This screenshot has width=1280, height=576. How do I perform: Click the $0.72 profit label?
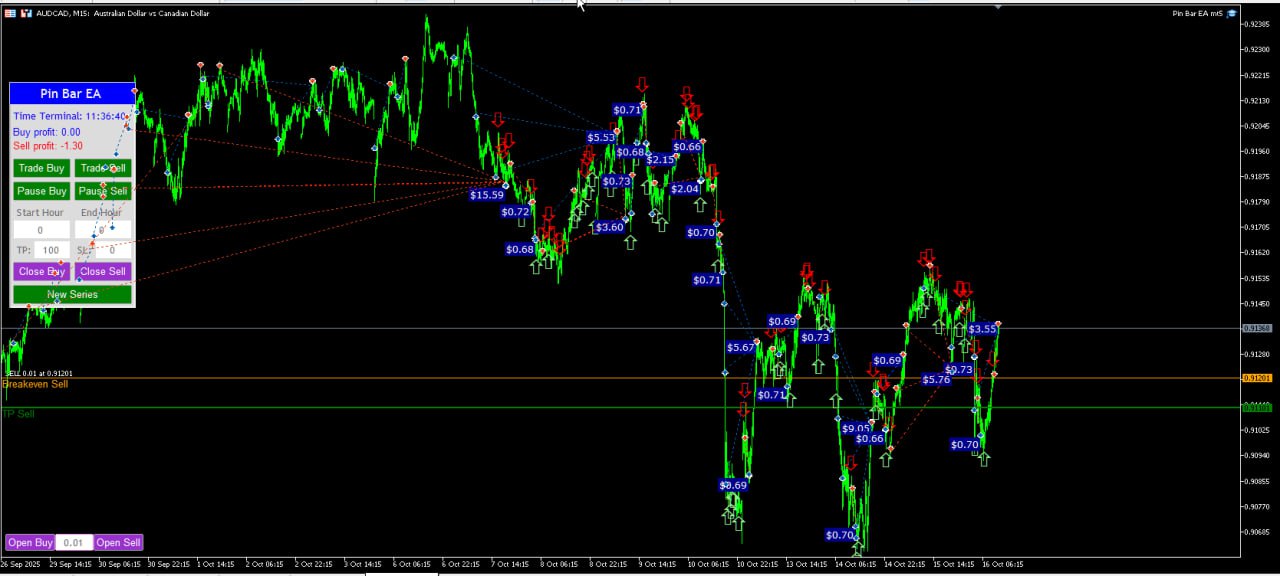click(515, 212)
